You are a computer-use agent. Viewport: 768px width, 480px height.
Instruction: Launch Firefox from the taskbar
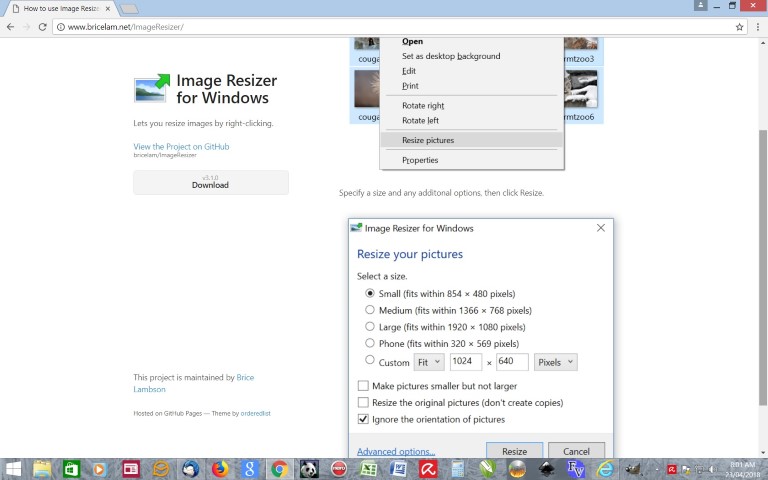click(220, 469)
